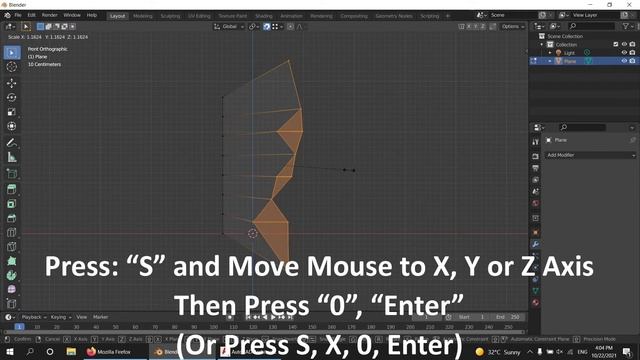This screenshot has height=360, width=640.
Task: Select the Extrude Region tool
Action: pyautogui.click(x=12, y=189)
